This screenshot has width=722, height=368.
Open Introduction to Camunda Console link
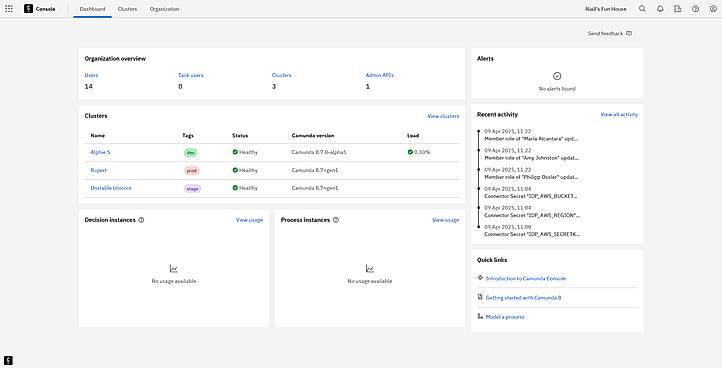pos(525,278)
